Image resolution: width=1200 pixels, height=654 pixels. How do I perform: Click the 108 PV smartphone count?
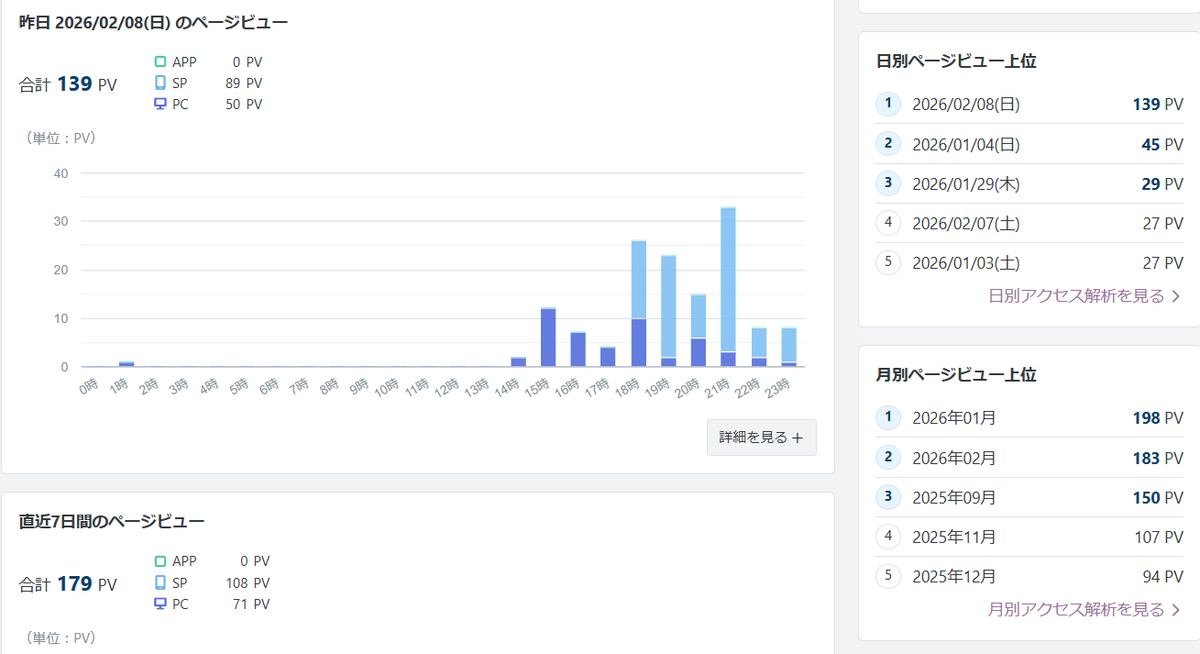(247, 582)
